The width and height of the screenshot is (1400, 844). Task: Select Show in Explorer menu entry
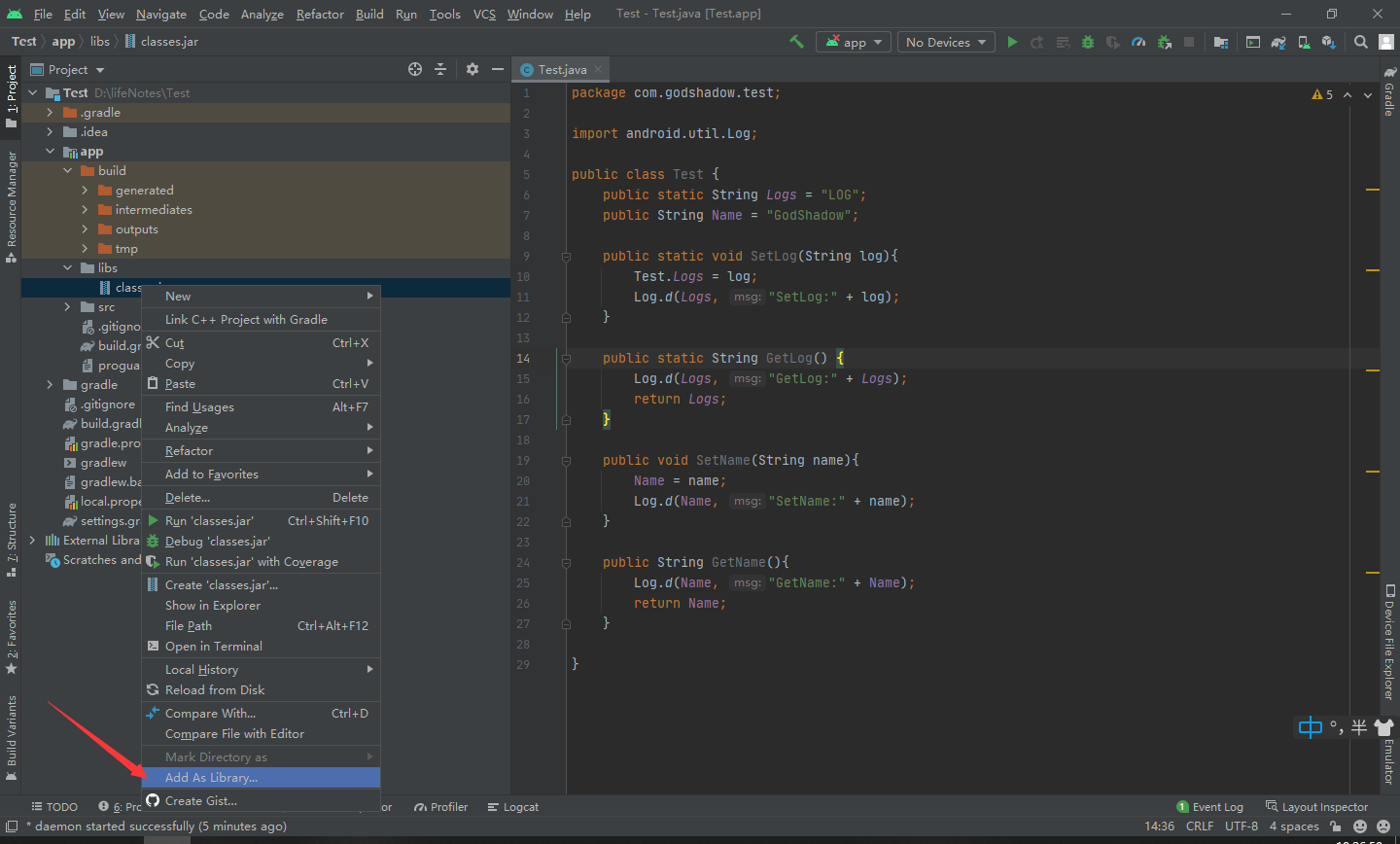(261, 606)
